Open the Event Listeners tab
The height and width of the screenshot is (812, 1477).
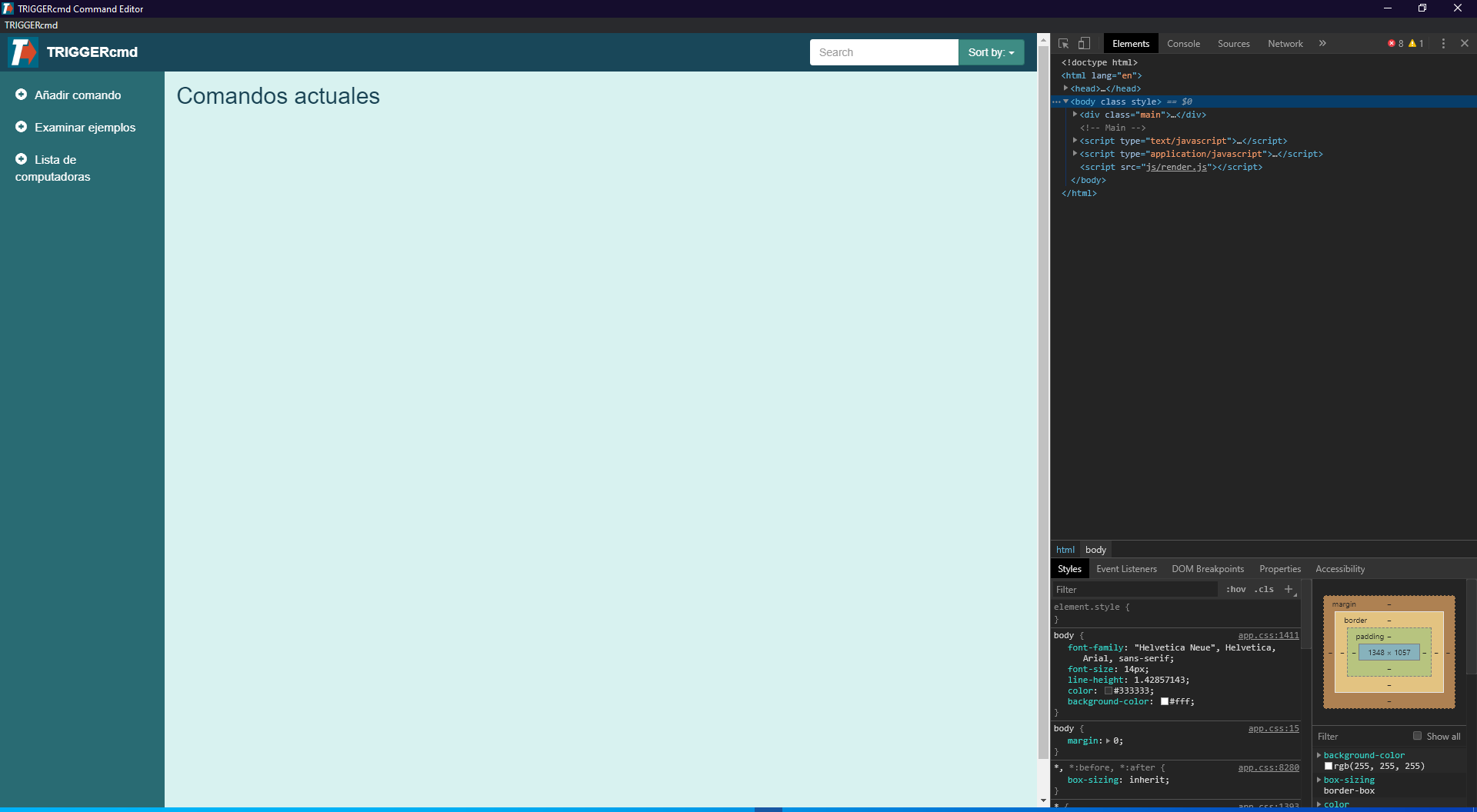pyautogui.click(x=1126, y=568)
